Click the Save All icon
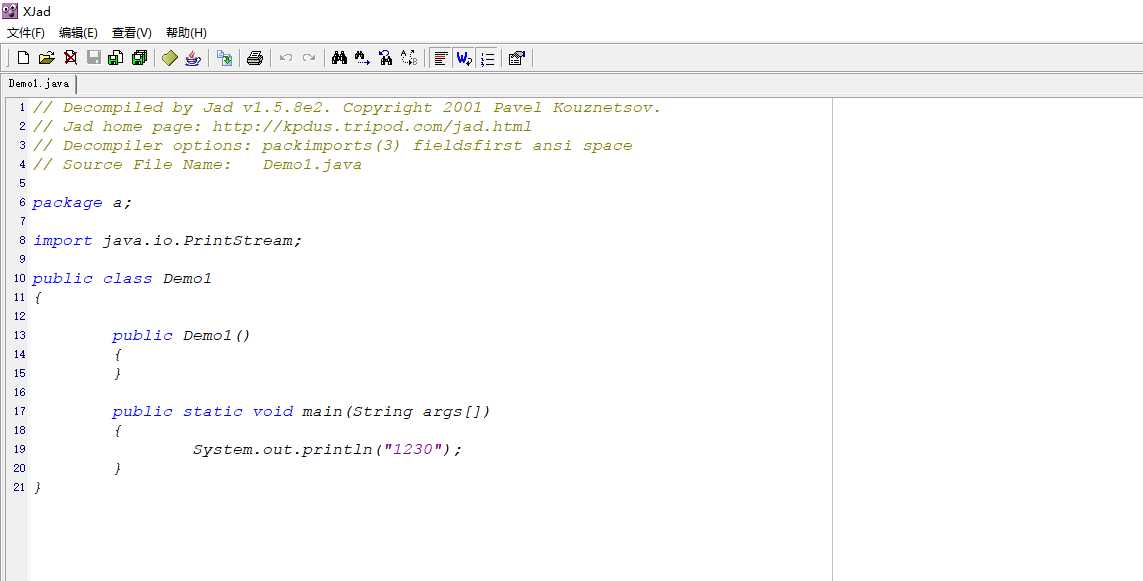 click(x=139, y=58)
